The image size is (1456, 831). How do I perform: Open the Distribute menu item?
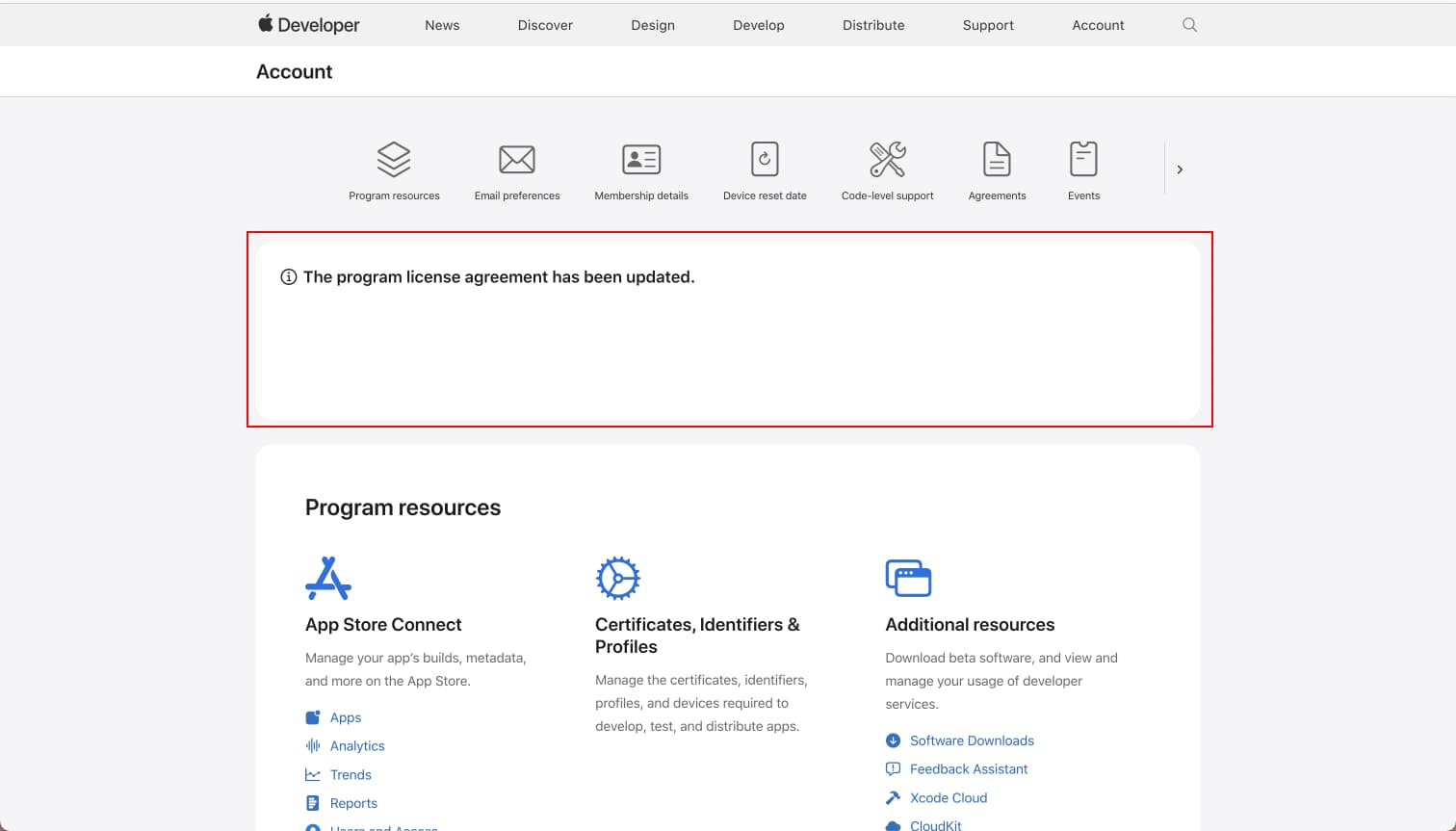[x=873, y=25]
